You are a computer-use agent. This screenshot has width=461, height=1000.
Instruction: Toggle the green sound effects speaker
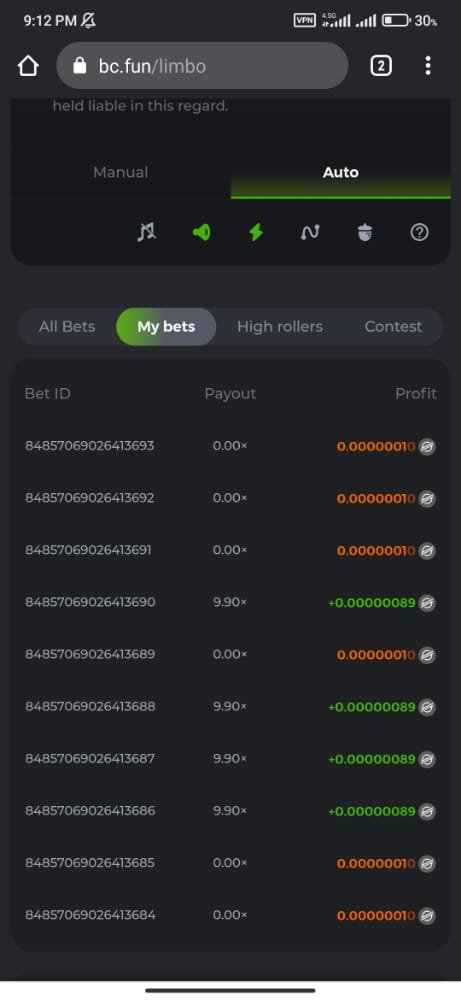pyautogui.click(x=201, y=233)
